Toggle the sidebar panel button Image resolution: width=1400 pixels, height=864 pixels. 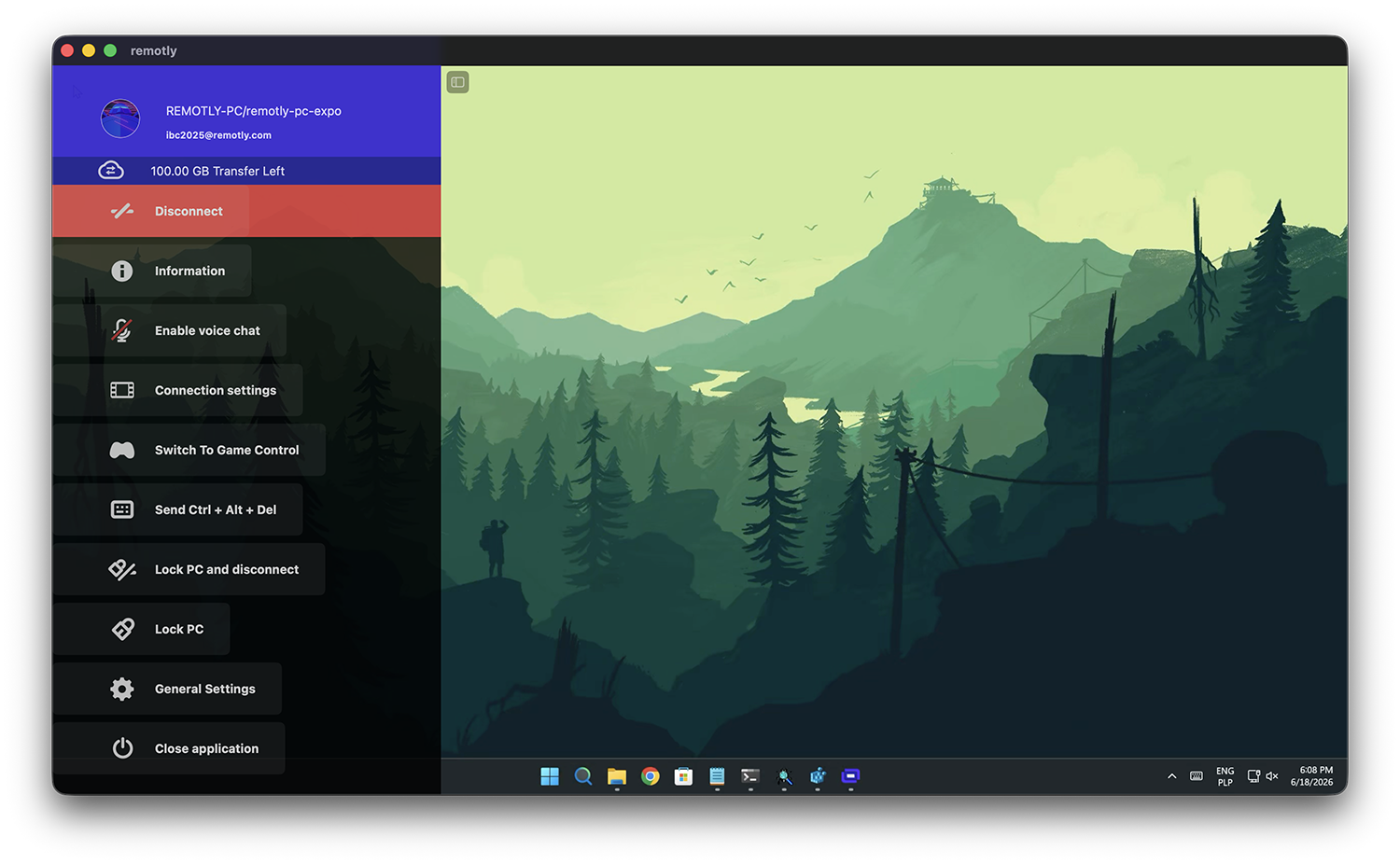pyautogui.click(x=457, y=82)
